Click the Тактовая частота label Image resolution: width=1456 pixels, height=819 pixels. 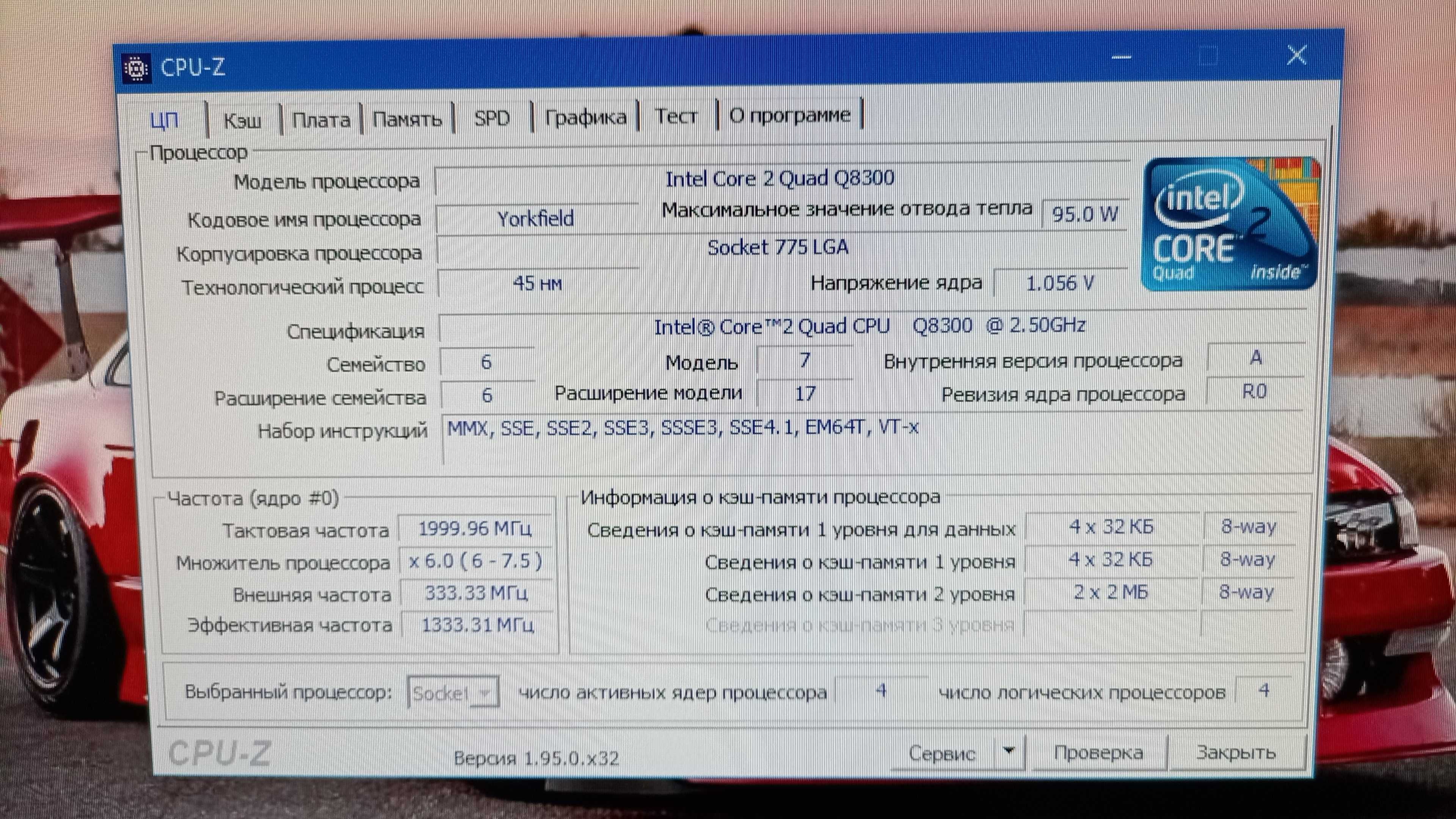coord(306,531)
